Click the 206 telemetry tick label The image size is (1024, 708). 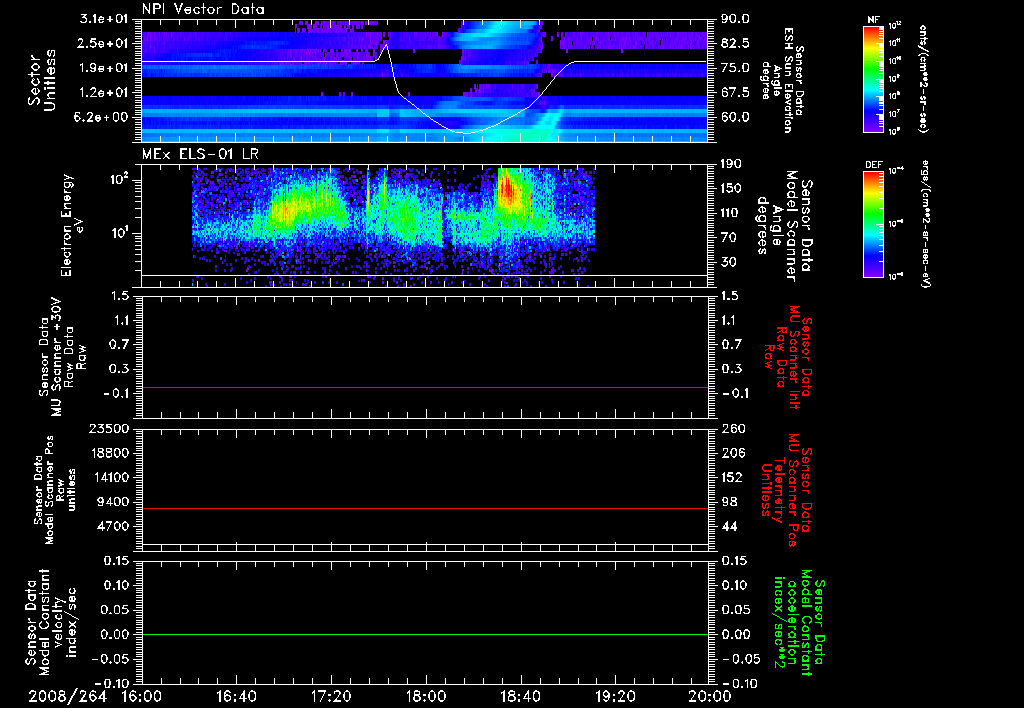pos(731,453)
